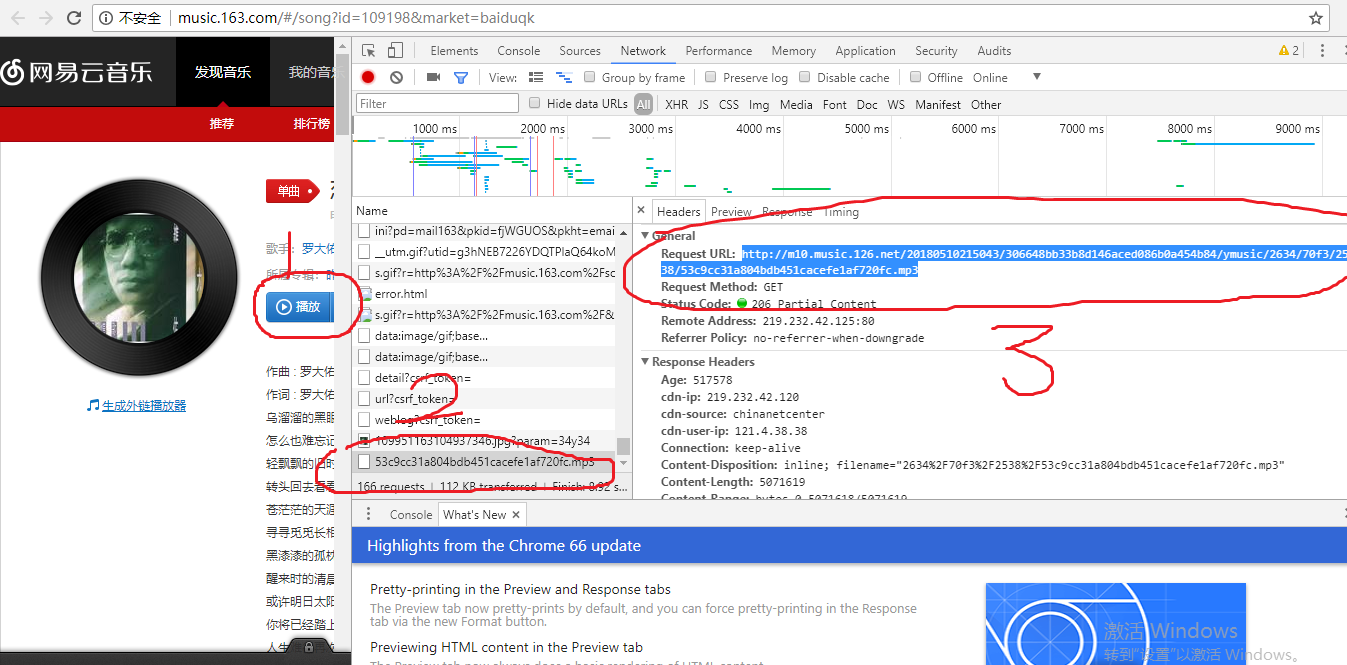This screenshot has width=1347, height=665.
Task: Filter requests by Media type
Action: coord(796,104)
